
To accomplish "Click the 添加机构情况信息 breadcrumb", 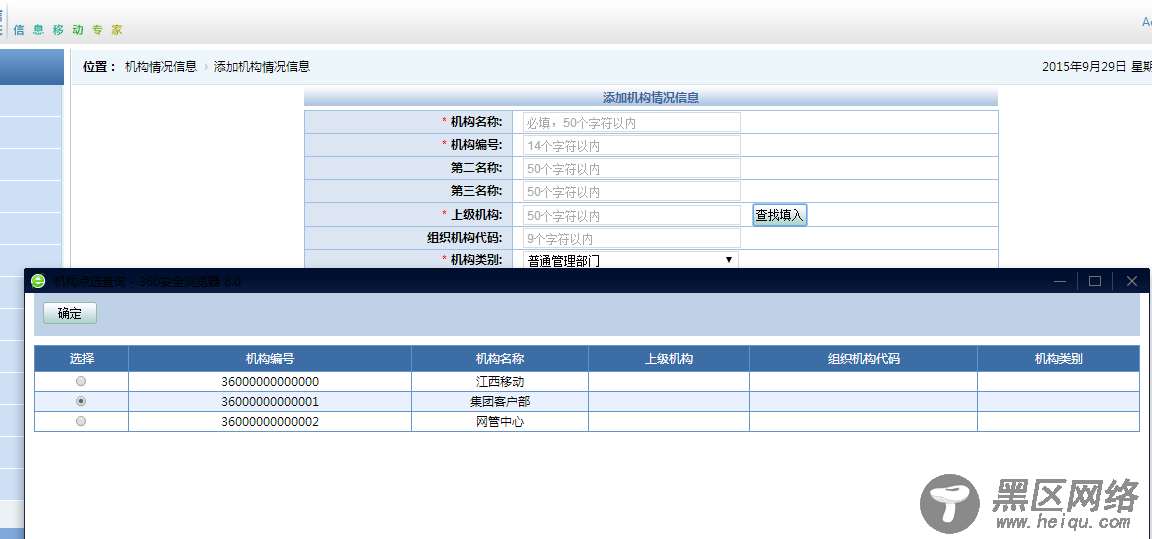I will 262,67.
